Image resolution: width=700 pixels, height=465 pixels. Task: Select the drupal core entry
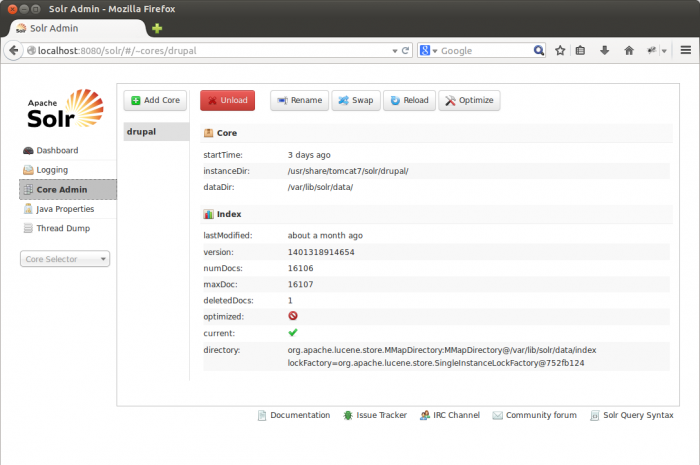156,132
